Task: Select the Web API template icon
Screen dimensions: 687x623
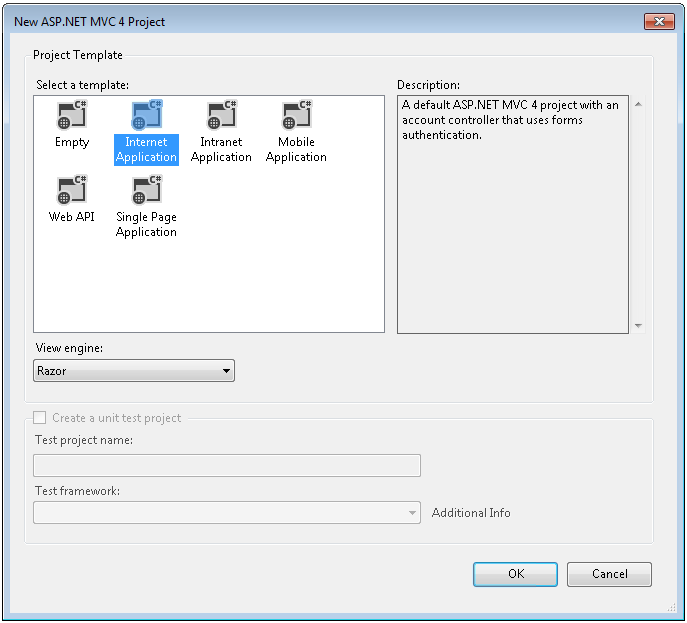Action: pyautogui.click(x=72, y=190)
